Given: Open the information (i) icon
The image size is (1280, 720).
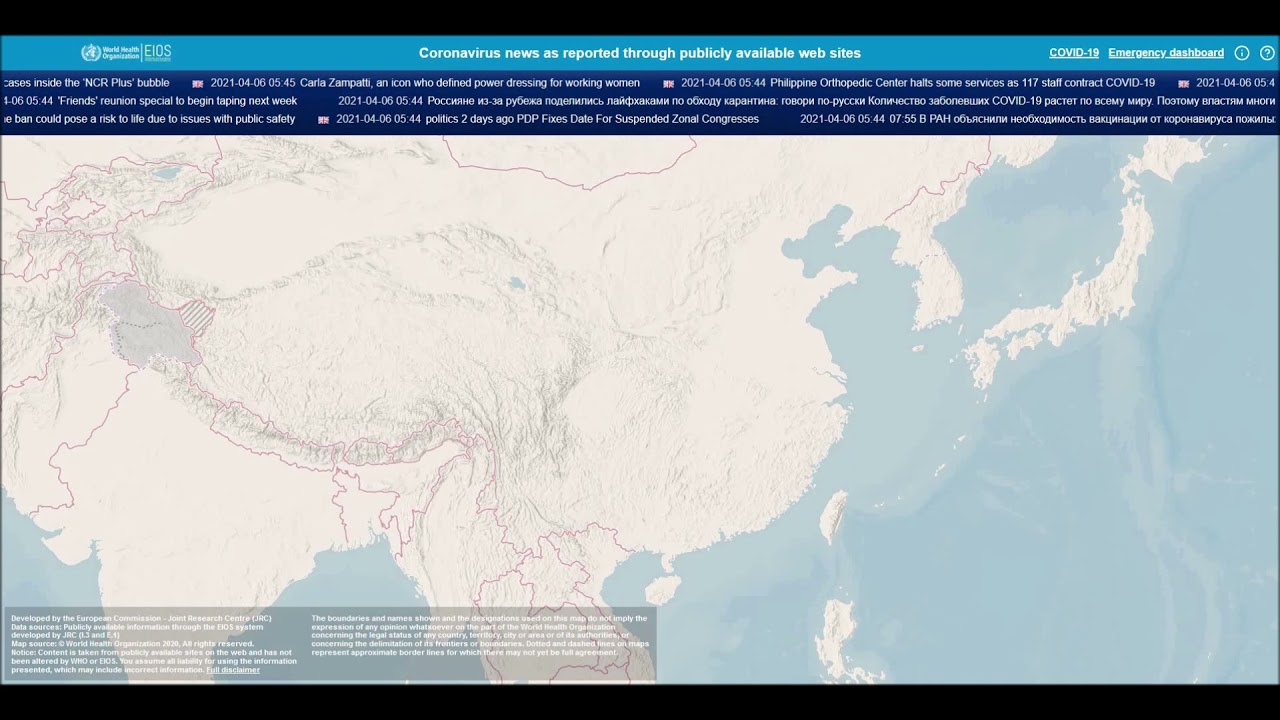Looking at the screenshot, I should 1242,53.
